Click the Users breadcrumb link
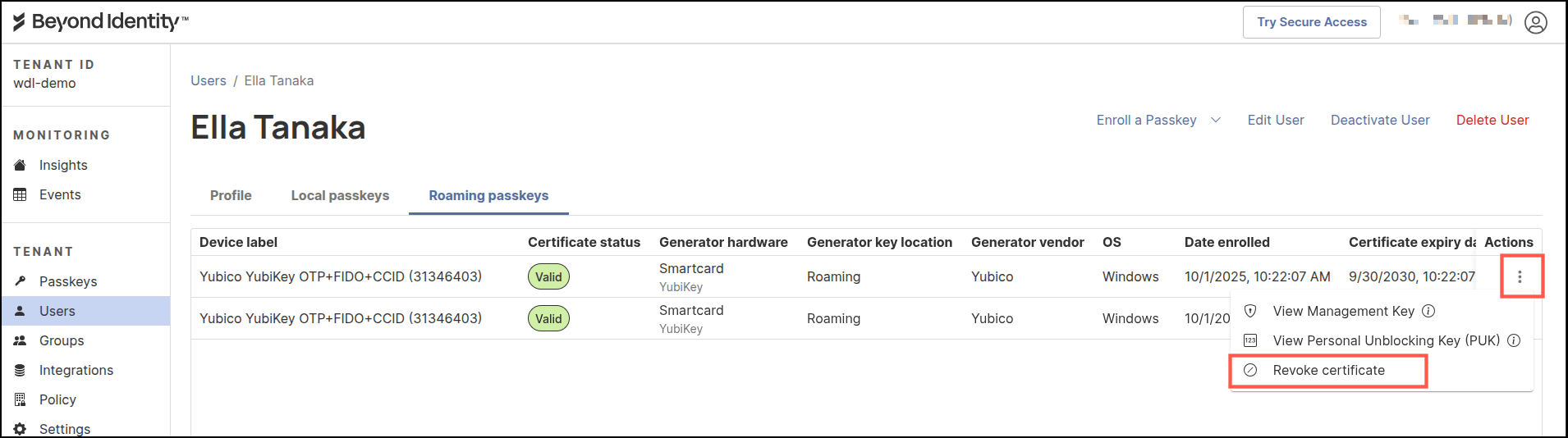Viewport: 1568px width, 438px height. coord(209,80)
